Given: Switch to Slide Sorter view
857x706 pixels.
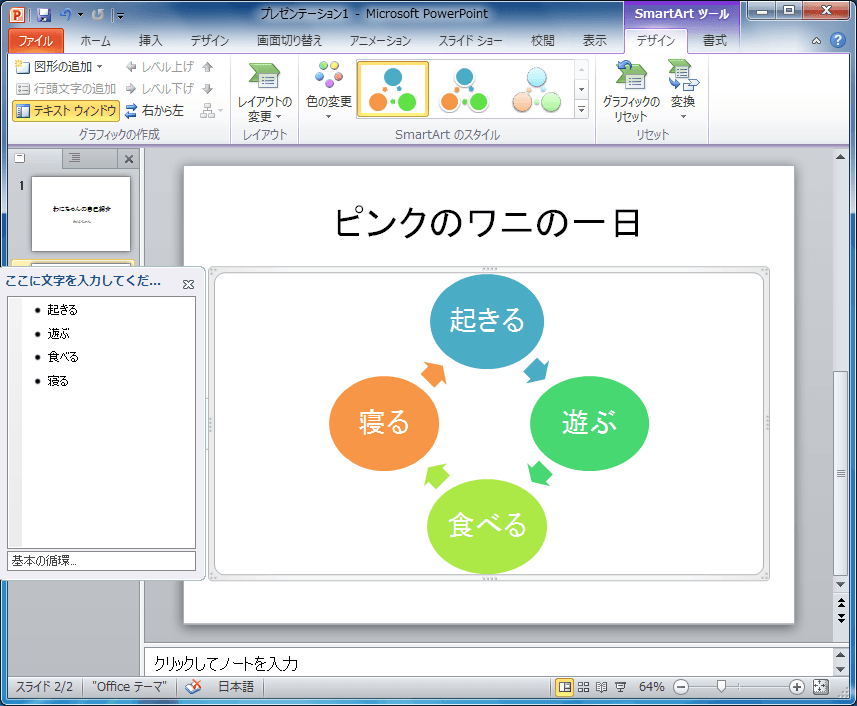Looking at the screenshot, I should [583, 687].
